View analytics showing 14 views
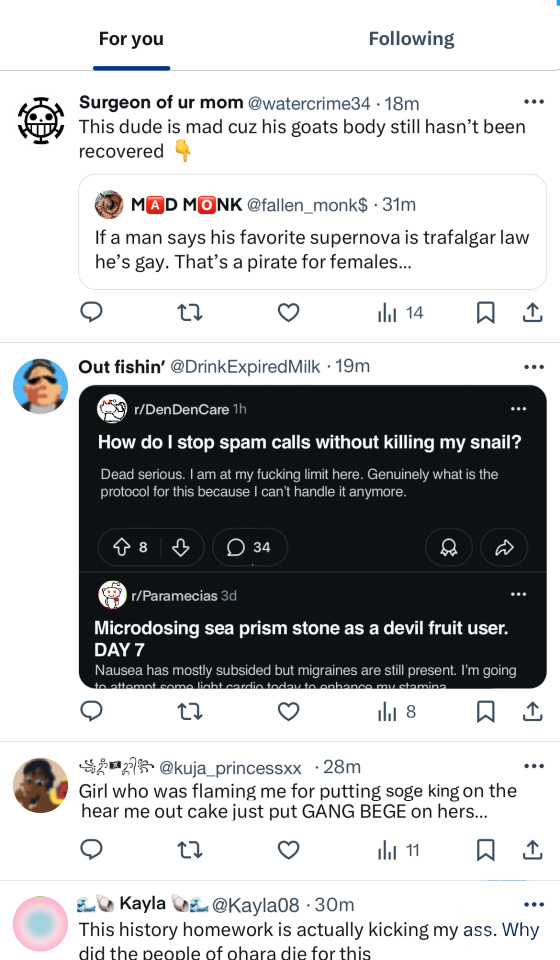This screenshot has width=560, height=960. [400, 313]
